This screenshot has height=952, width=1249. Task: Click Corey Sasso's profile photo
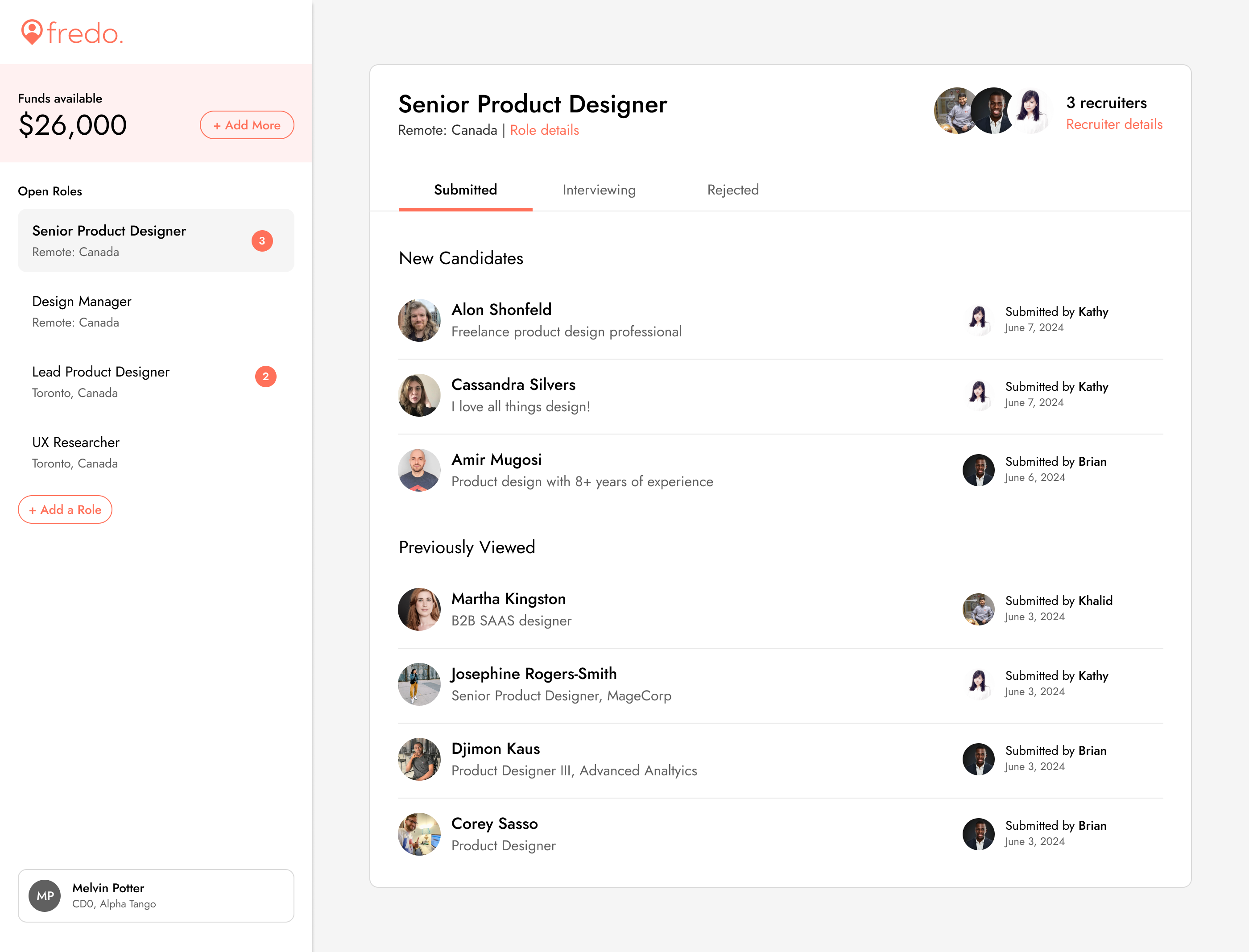coord(419,834)
